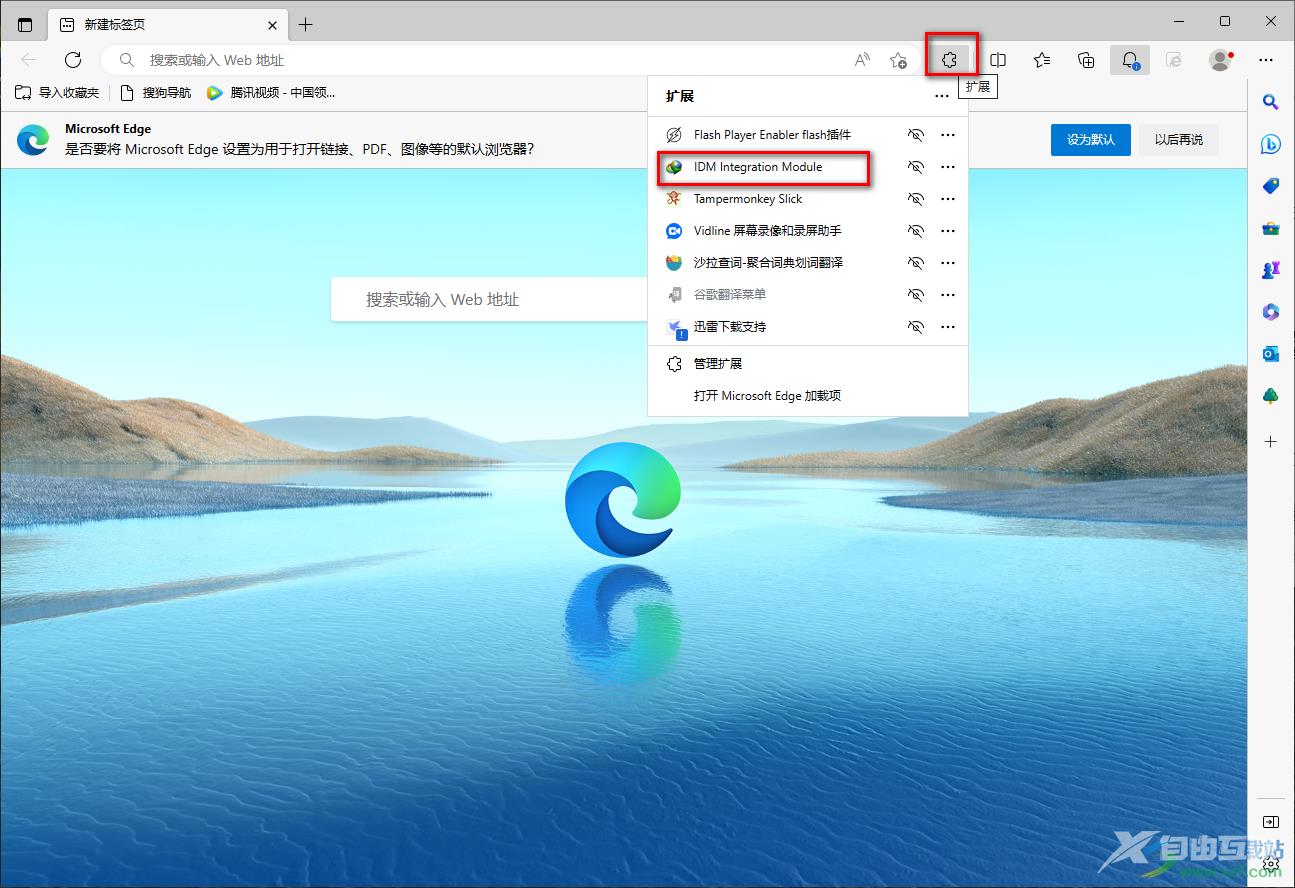Open the green tree icon in sidebar
This screenshot has width=1295, height=888.
(1270, 396)
